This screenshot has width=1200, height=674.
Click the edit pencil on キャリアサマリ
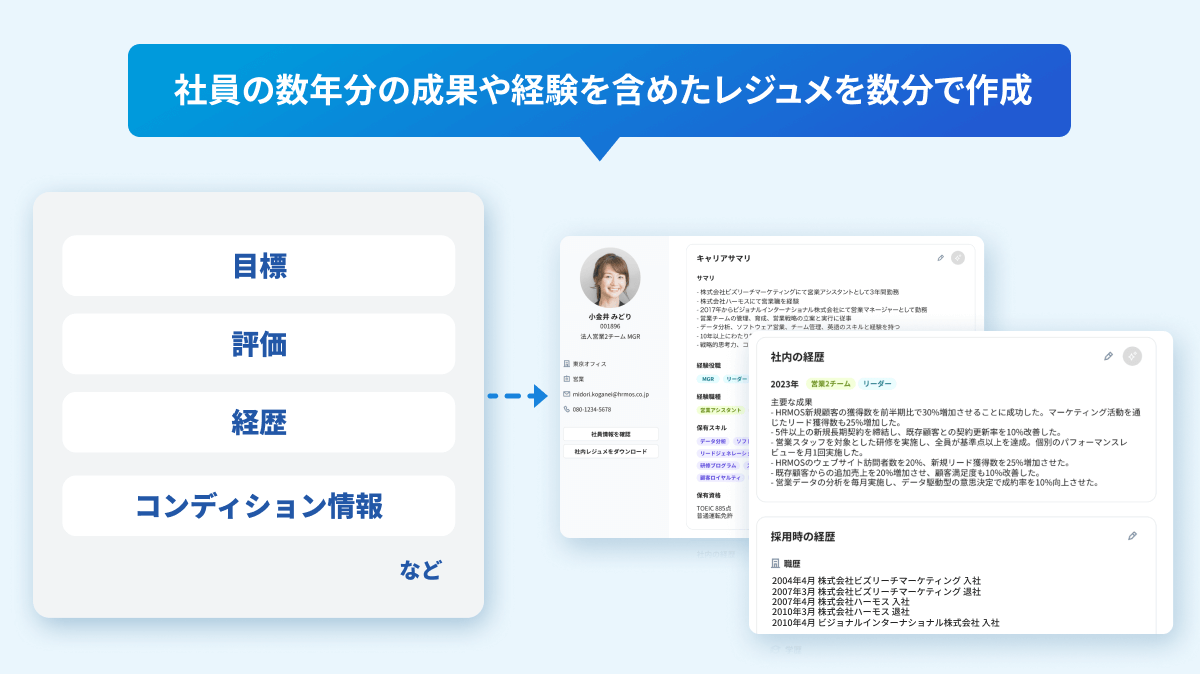[939, 258]
